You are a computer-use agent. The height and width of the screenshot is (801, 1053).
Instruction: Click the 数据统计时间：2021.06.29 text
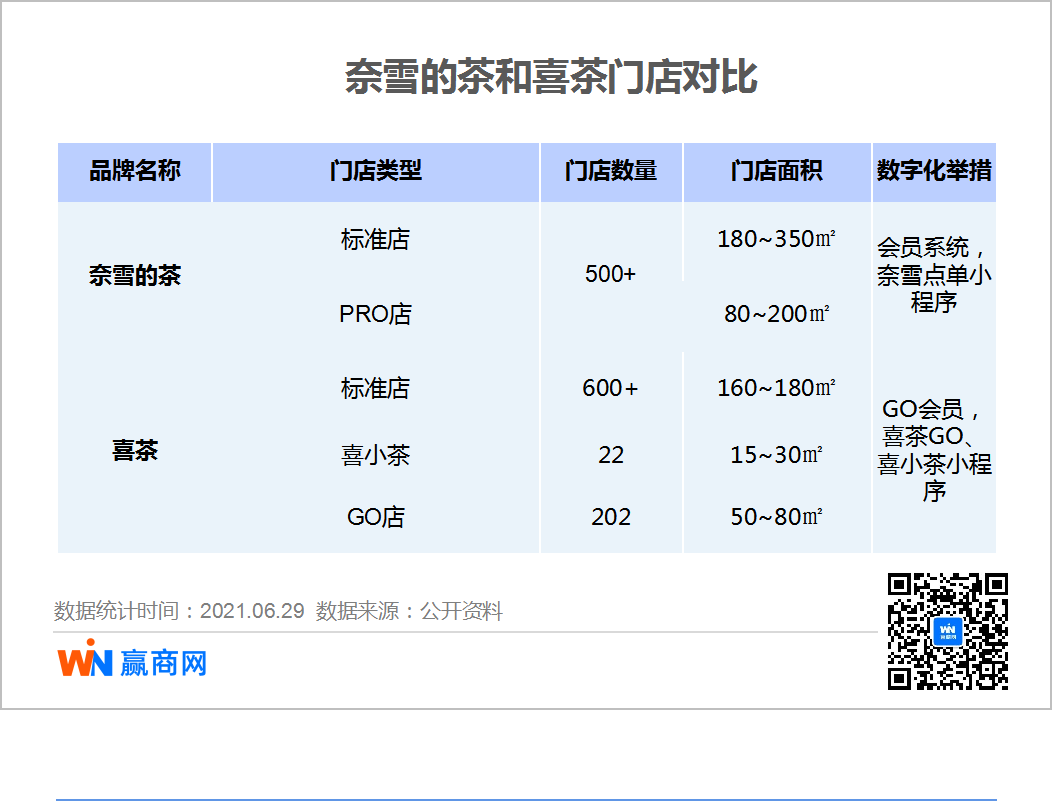(179, 611)
